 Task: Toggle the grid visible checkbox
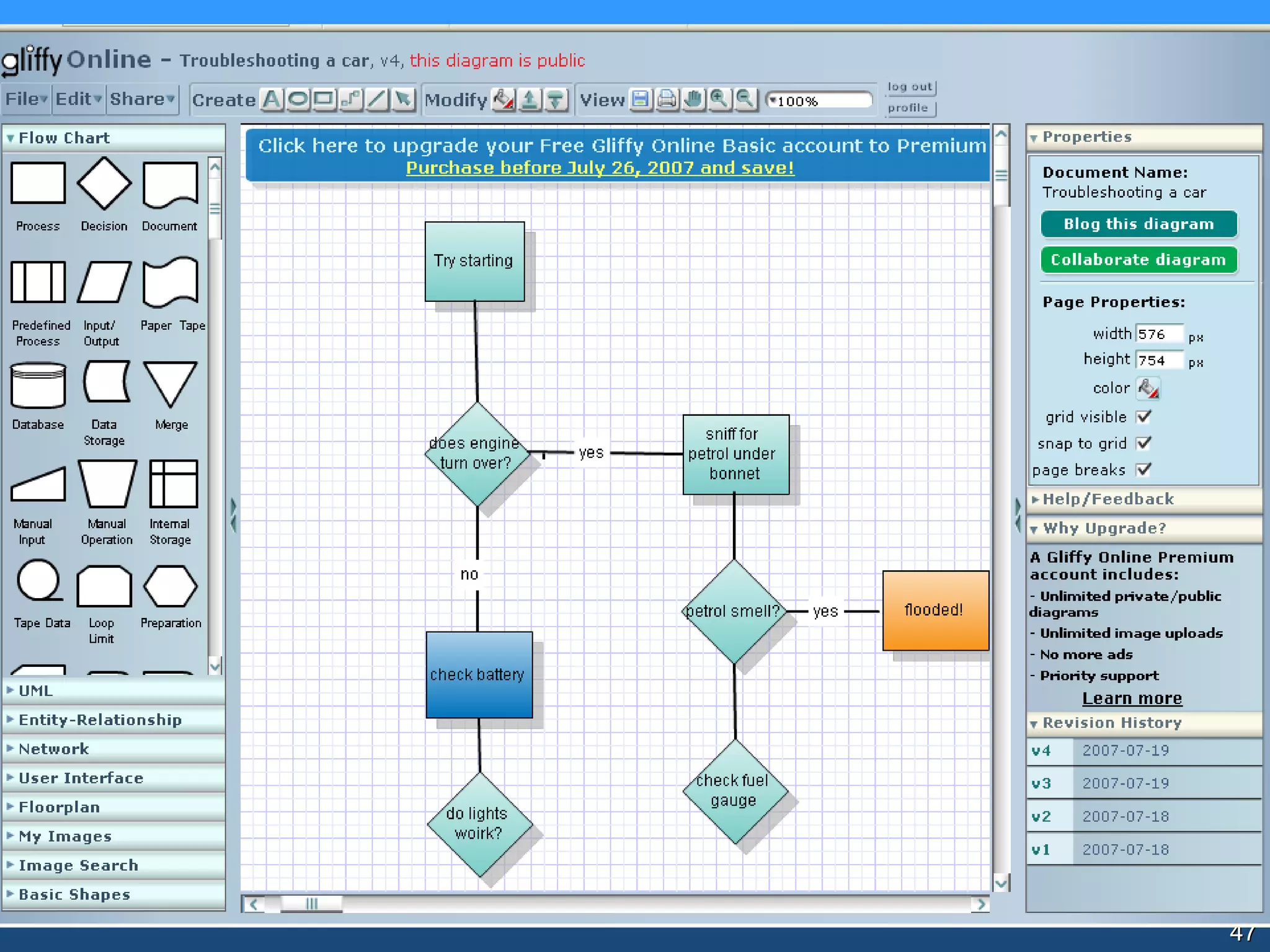click(1144, 416)
